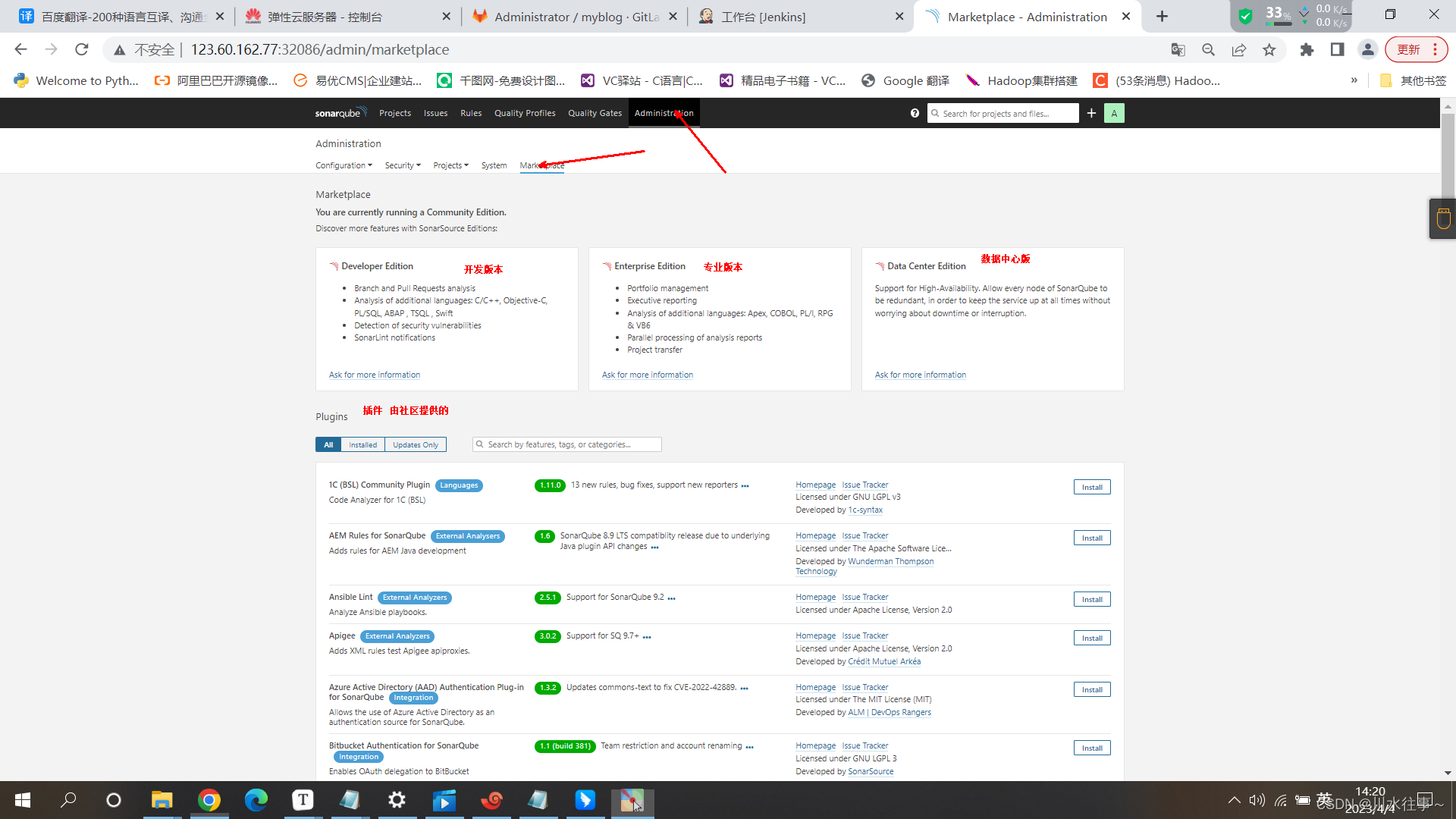
Task: Open Chrome from the Windows taskbar
Action: [209, 800]
